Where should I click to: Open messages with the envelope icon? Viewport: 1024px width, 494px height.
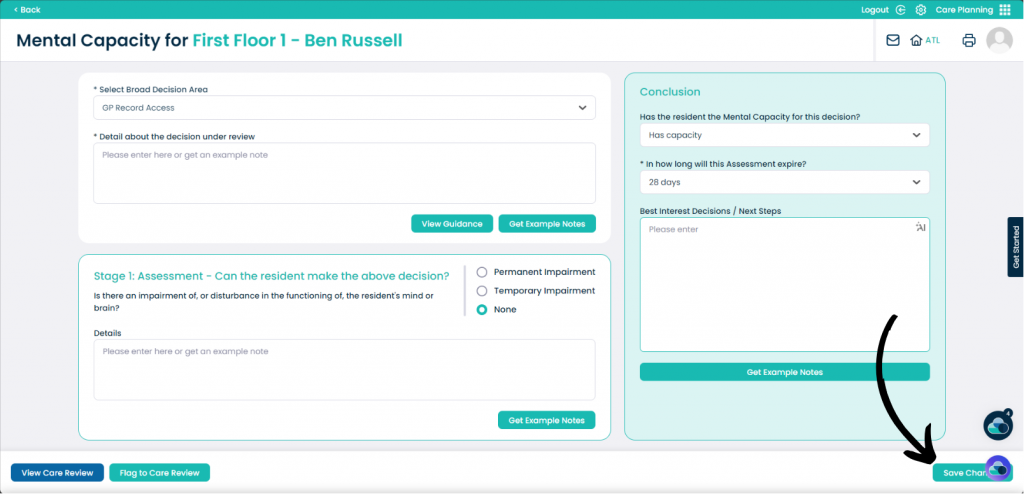[x=893, y=41]
